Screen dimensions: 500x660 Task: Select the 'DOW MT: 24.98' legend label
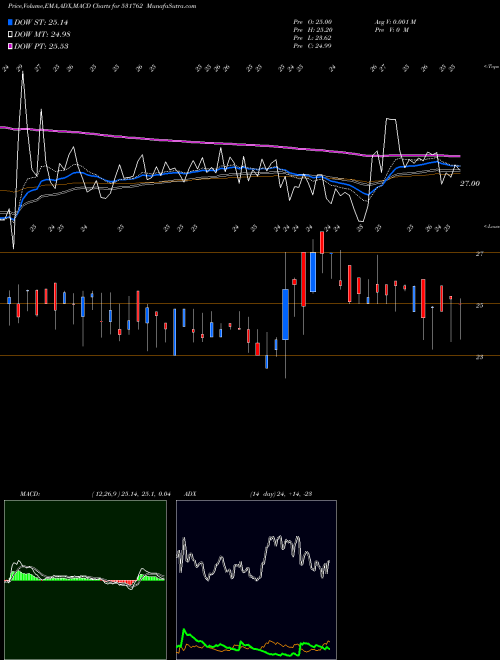[42, 35]
